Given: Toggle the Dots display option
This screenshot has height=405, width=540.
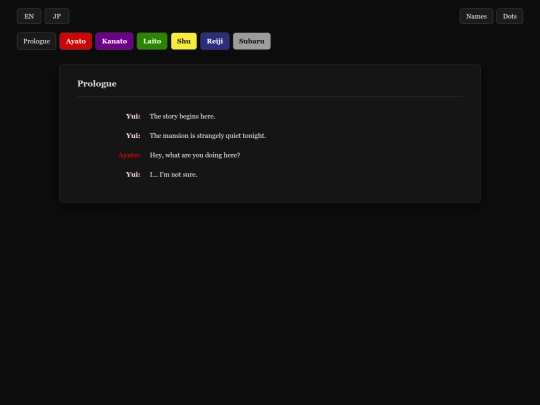Looking at the screenshot, I should tap(510, 16).
